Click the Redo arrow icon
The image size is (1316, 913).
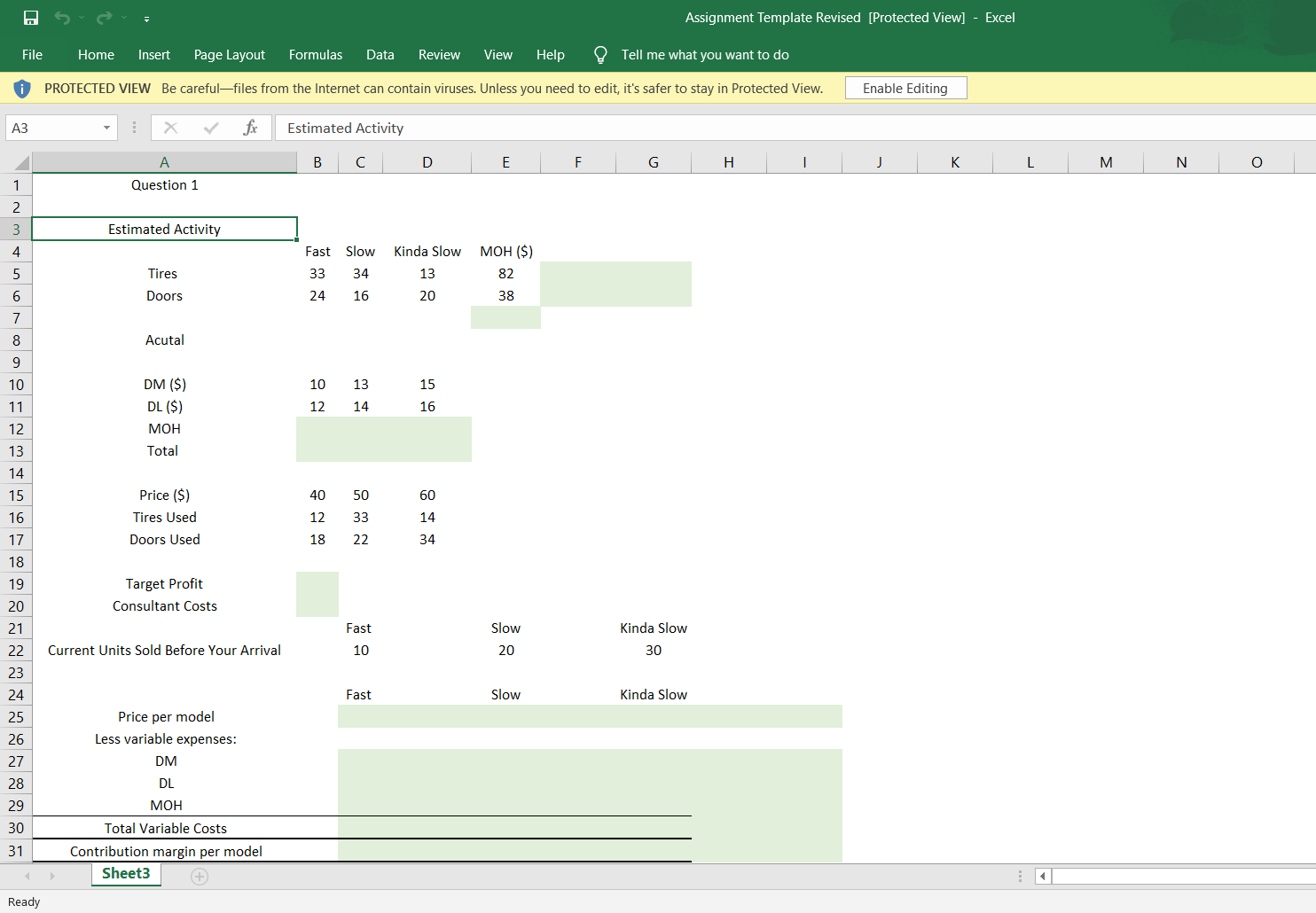tap(105, 18)
